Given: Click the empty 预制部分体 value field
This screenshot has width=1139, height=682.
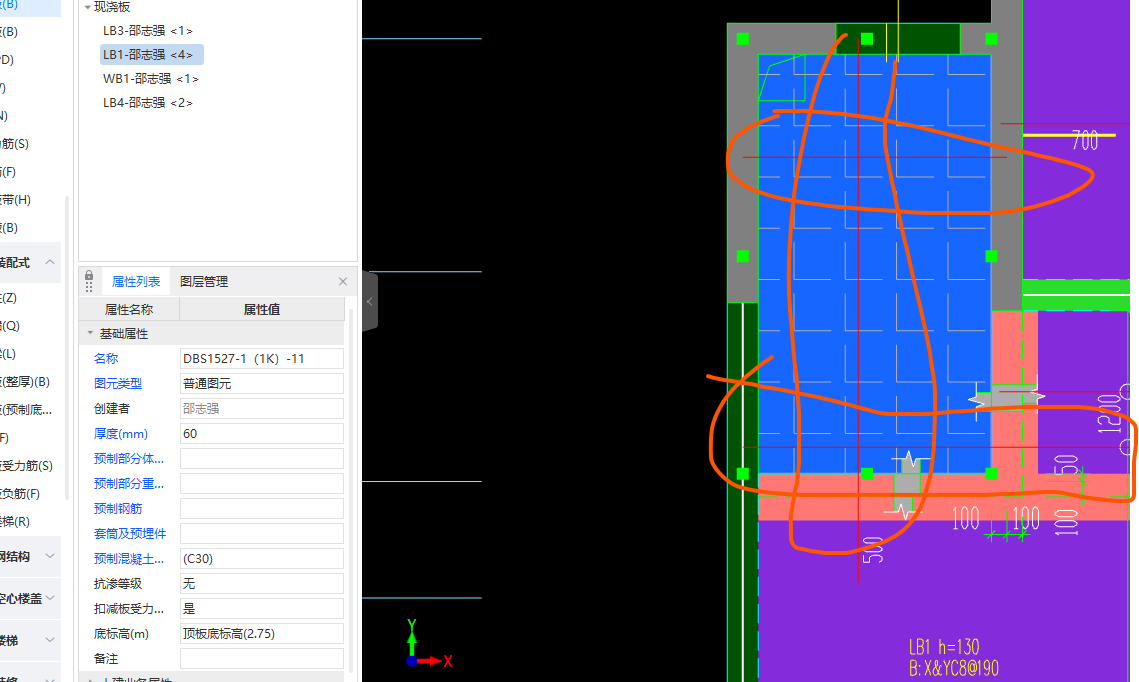Looking at the screenshot, I should coord(262,458).
